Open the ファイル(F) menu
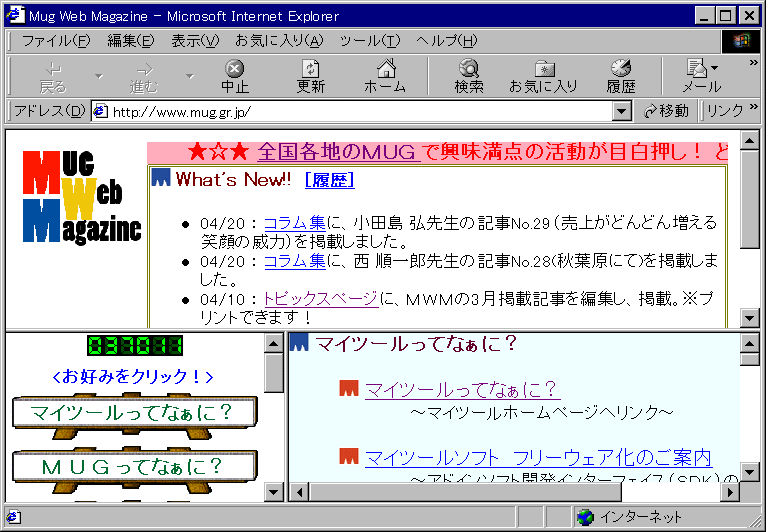Screen dimensions: 766x532 tap(56, 41)
